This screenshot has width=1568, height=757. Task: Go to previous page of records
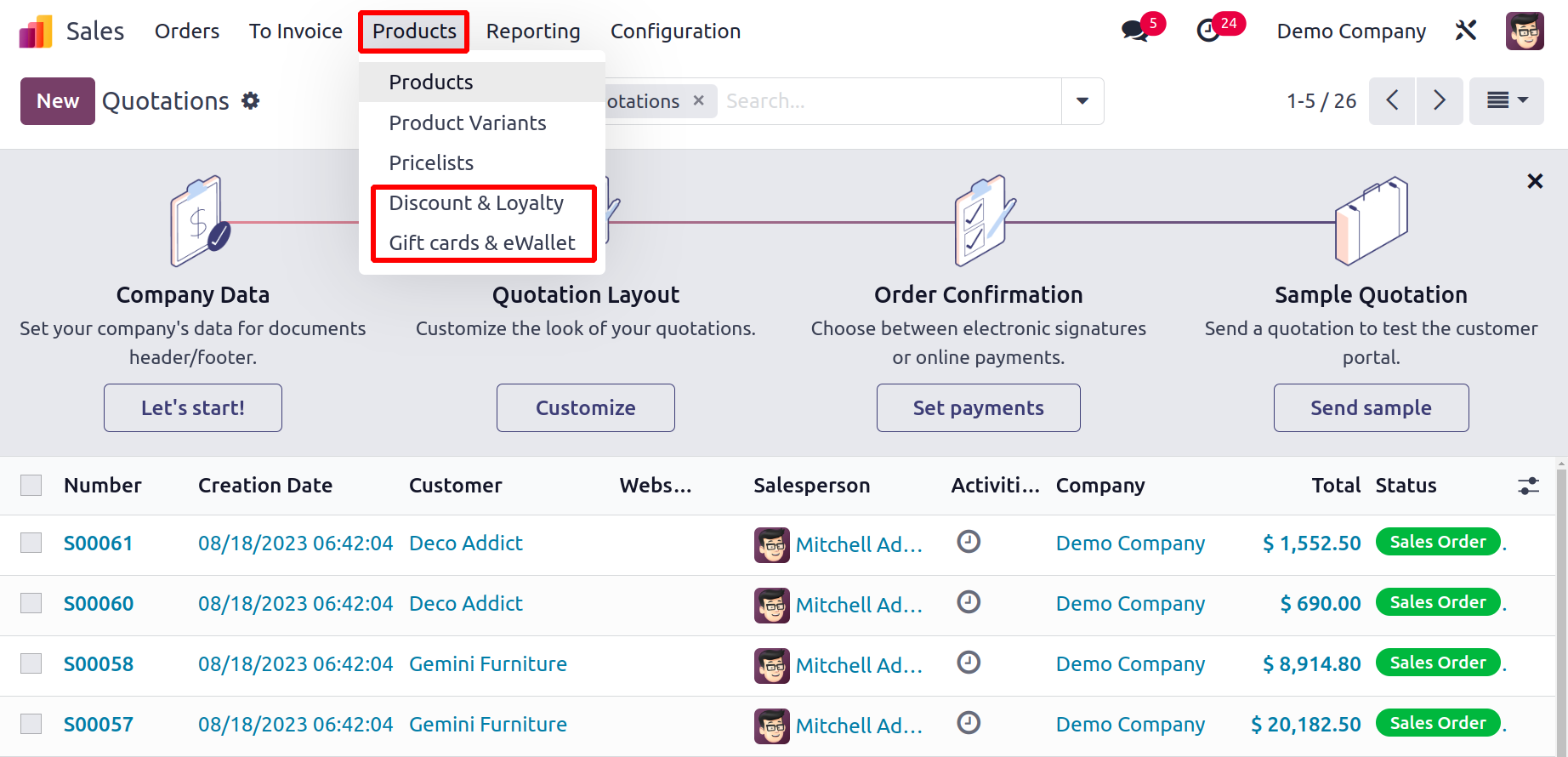click(x=1392, y=101)
